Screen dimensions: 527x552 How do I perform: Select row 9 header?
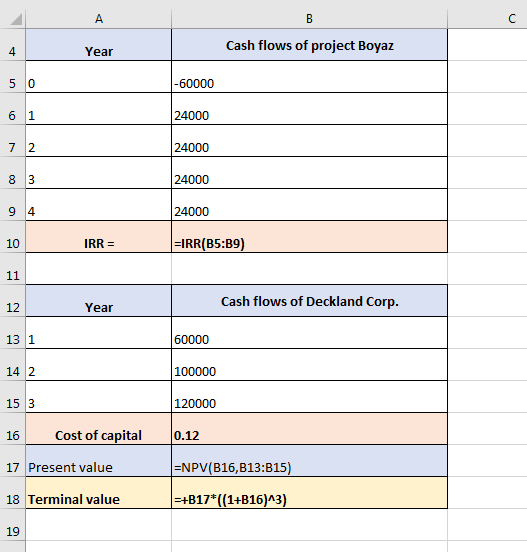click(x=13, y=205)
